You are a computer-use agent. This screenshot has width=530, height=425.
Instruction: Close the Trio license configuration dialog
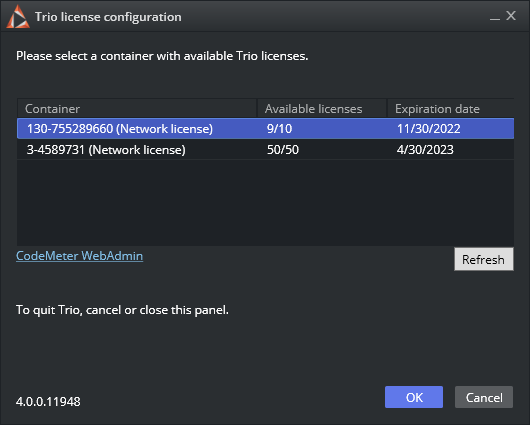tap(511, 16)
